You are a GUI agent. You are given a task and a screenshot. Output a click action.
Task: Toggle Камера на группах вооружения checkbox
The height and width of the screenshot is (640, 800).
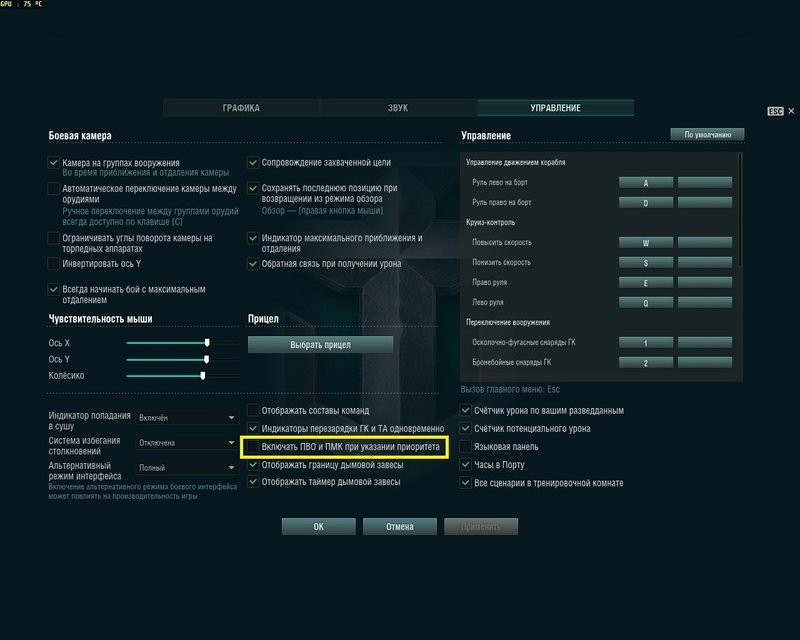54,163
